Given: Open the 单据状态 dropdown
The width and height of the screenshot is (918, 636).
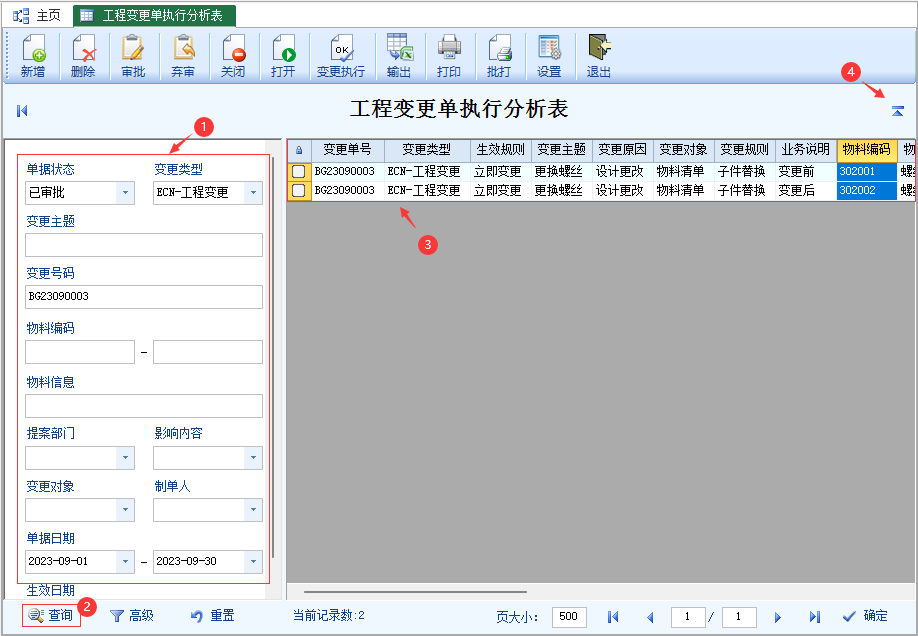Looking at the screenshot, I should click(125, 193).
